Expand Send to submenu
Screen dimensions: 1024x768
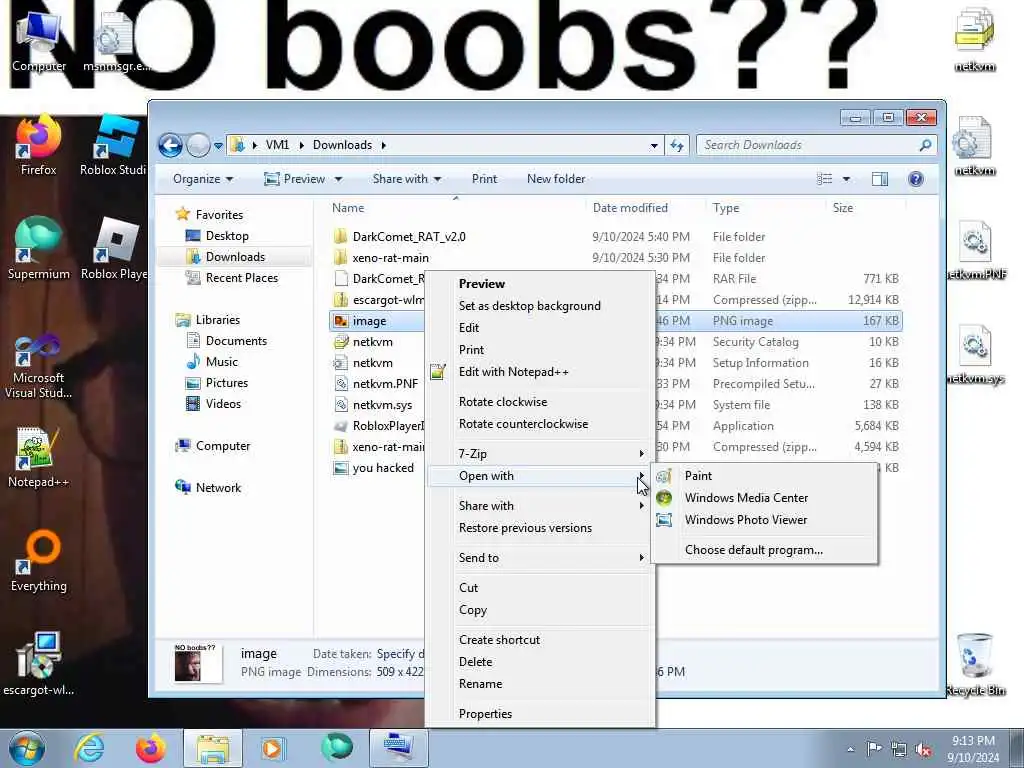pyautogui.click(x=541, y=558)
